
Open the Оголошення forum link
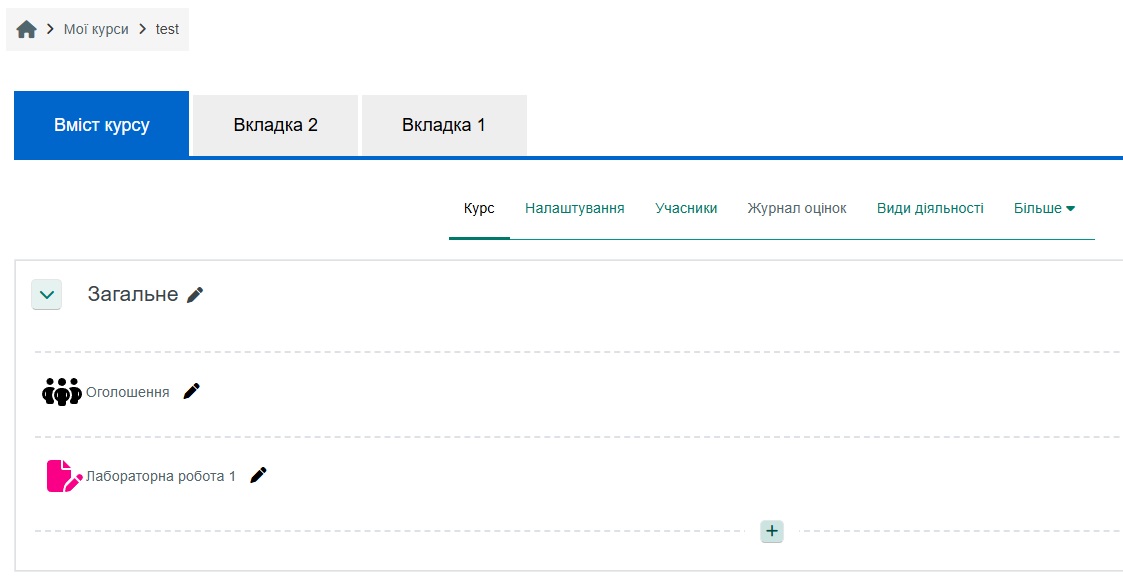click(x=128, y=392)
